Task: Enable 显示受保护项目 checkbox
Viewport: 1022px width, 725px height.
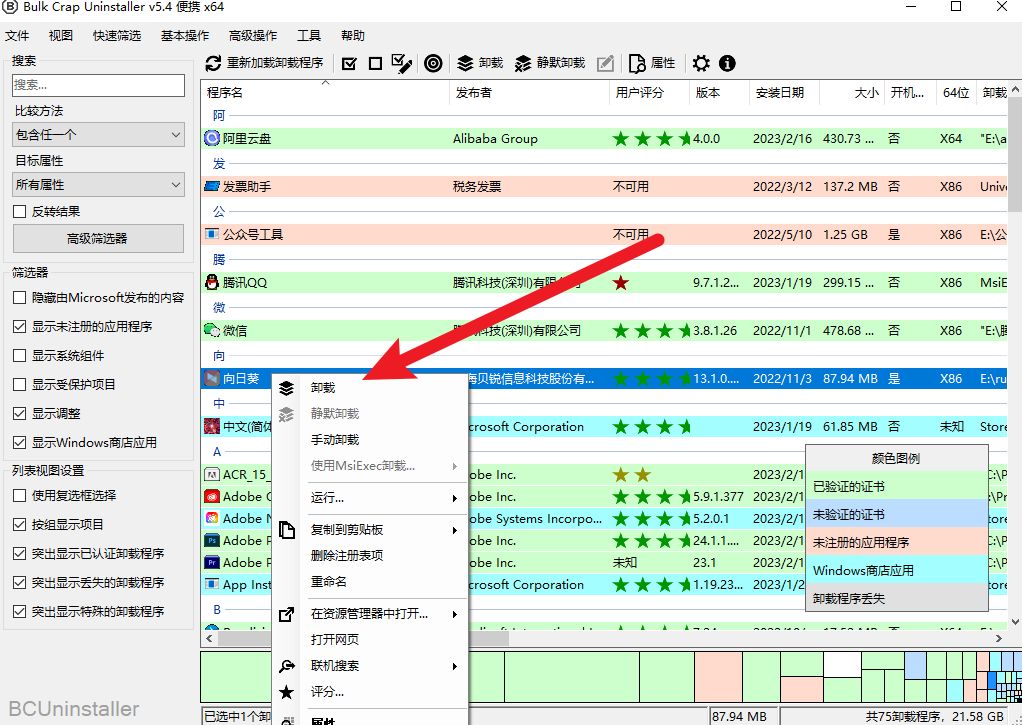Action: [x=20, y=385]
